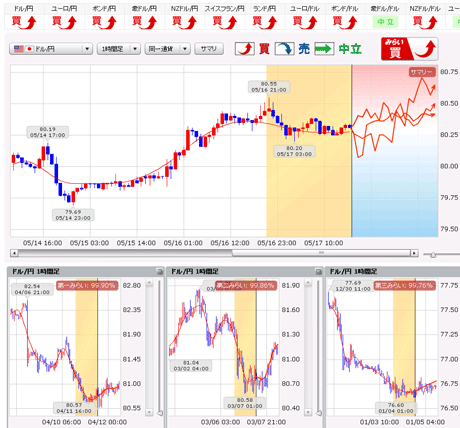Click the second panel's scroll up arrow
Screen dimensions: 460x428
click(x=308, y=283)
